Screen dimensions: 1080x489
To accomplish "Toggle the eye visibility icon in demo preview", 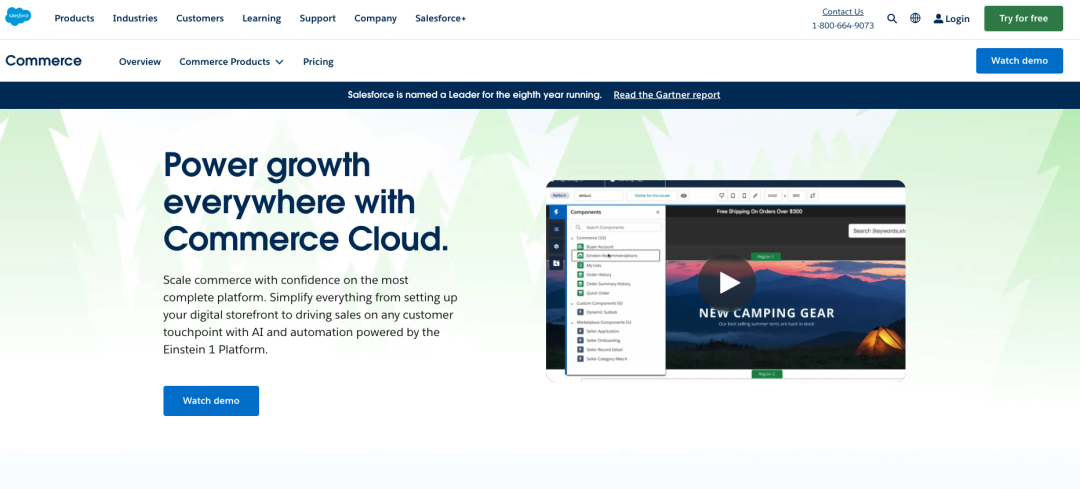I will pos(683,196).
